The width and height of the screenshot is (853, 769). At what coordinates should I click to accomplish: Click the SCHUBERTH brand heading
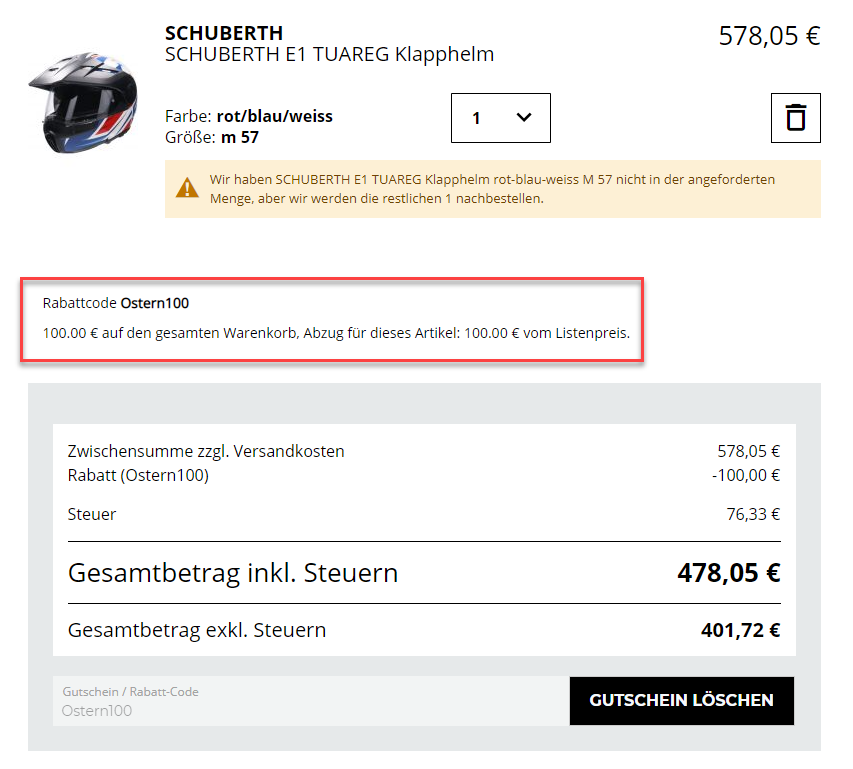223,33
